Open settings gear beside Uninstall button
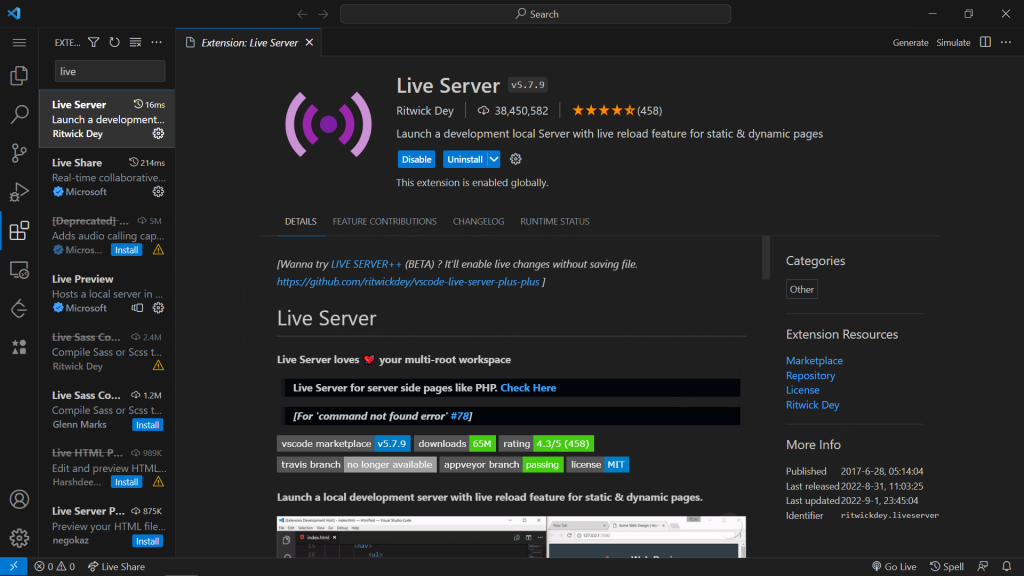Image resolution: width=1024 pixels, height=576 pixels. (x=515, y=159)
